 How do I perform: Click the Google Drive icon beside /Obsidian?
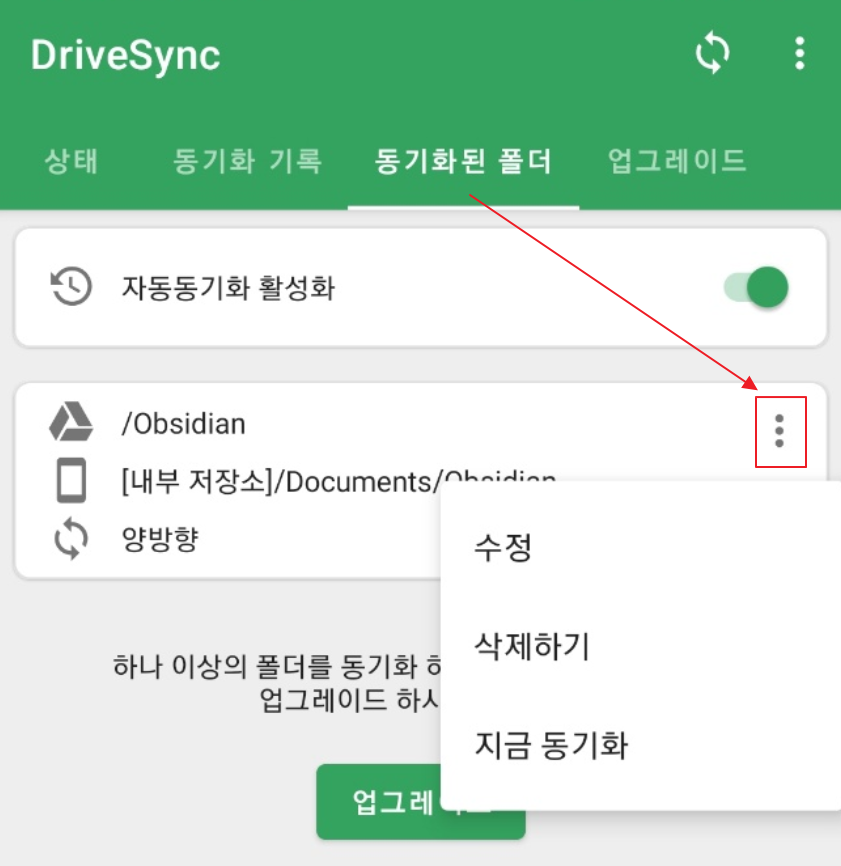point(71,422)
